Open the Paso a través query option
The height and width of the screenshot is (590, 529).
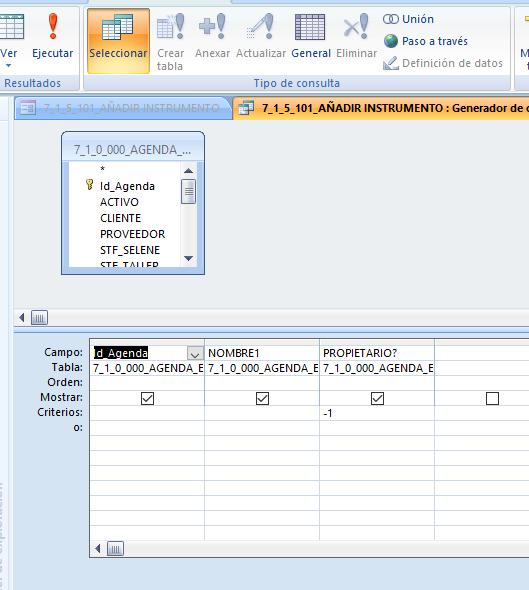tap(426, 41)
